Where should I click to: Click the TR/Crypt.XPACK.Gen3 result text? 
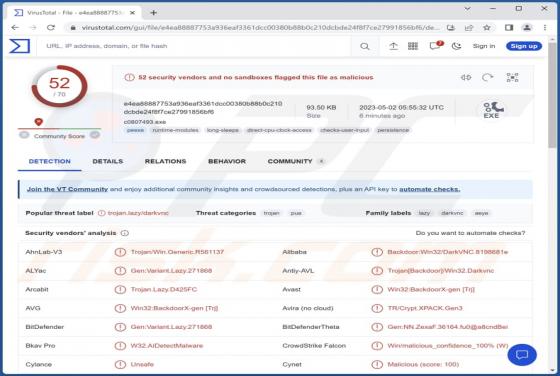(x=425, y=308)
